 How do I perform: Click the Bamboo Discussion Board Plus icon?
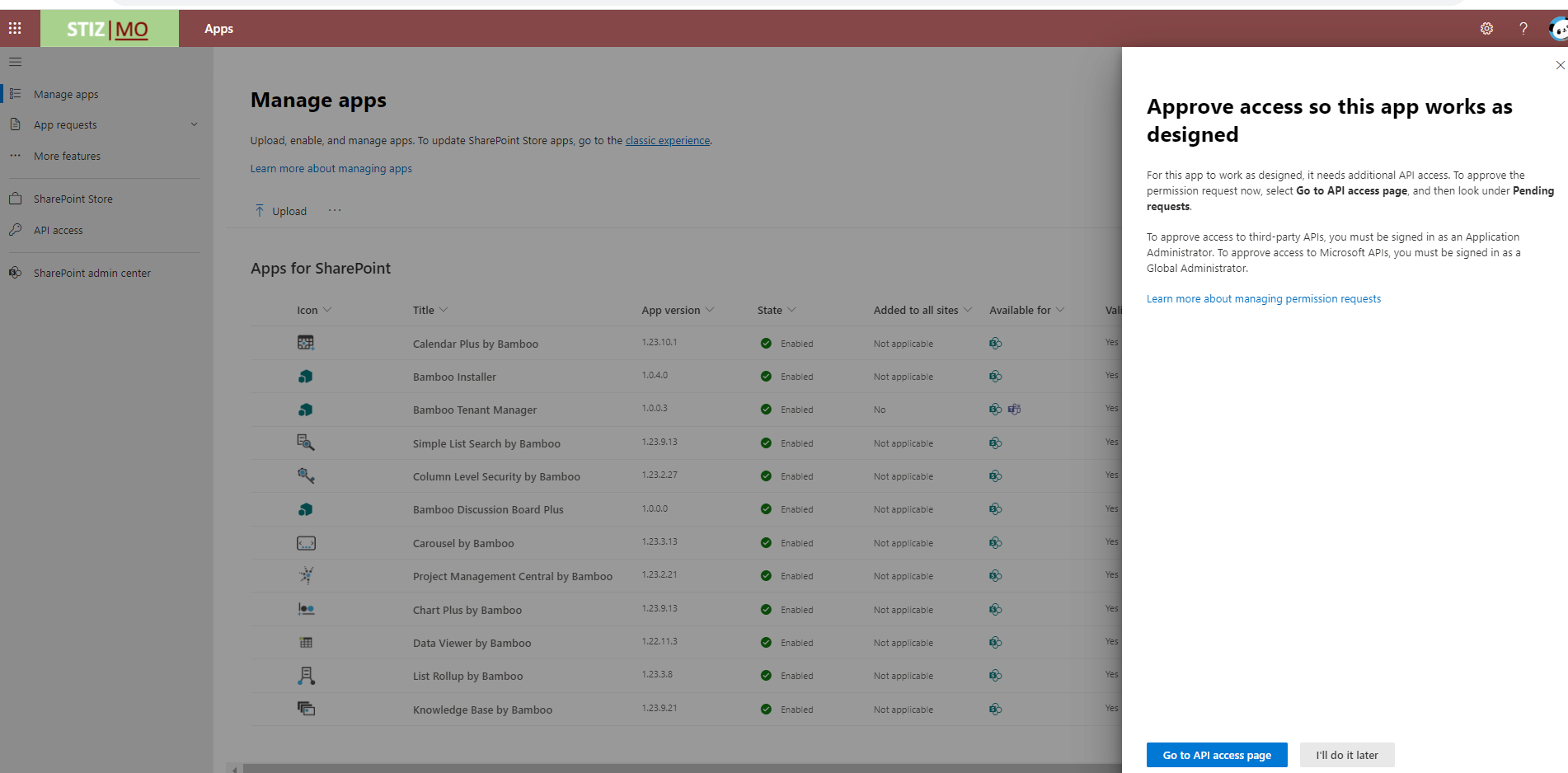[306, 509]
